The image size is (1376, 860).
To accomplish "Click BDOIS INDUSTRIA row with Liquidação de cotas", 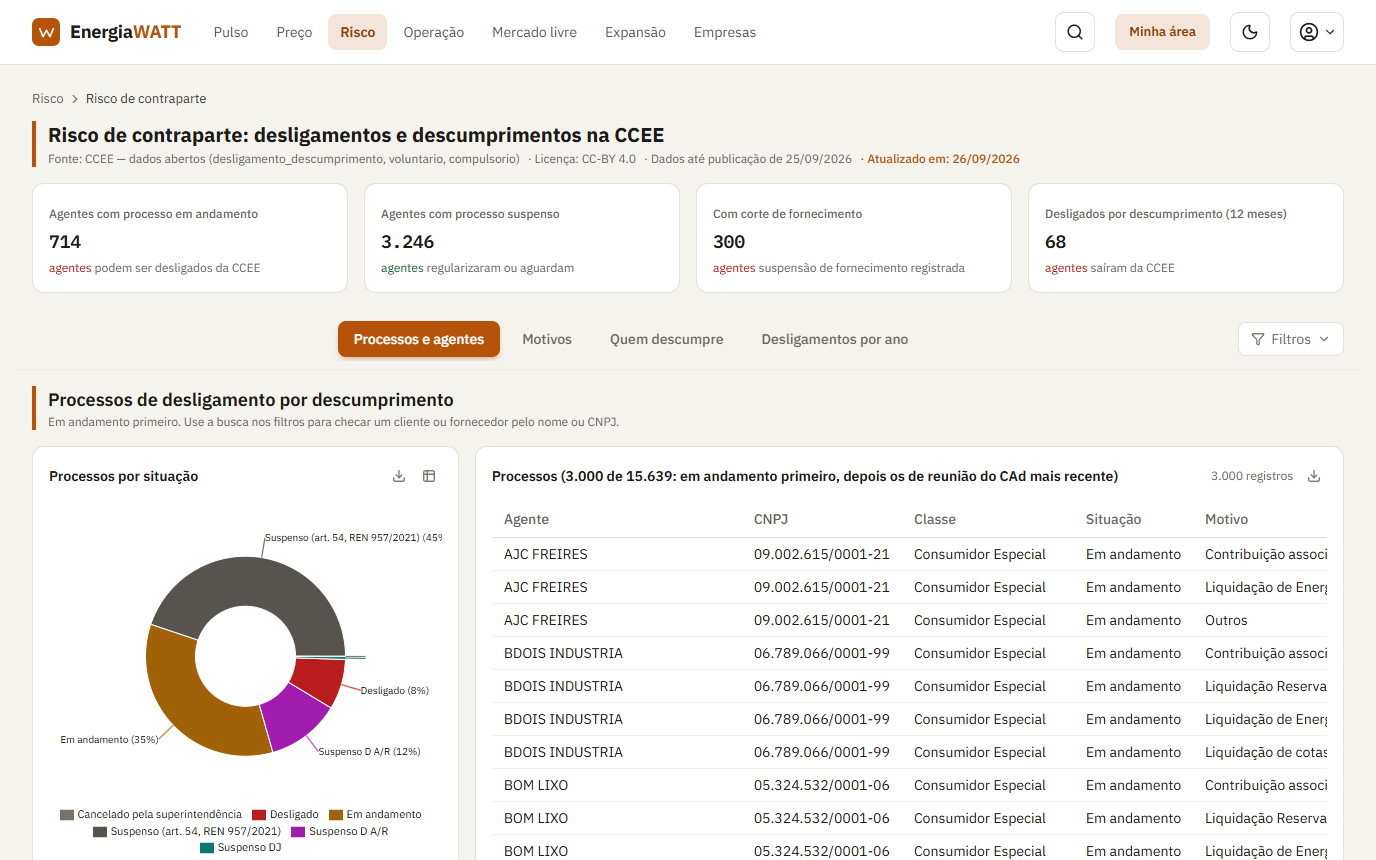I will coord(910,752).
